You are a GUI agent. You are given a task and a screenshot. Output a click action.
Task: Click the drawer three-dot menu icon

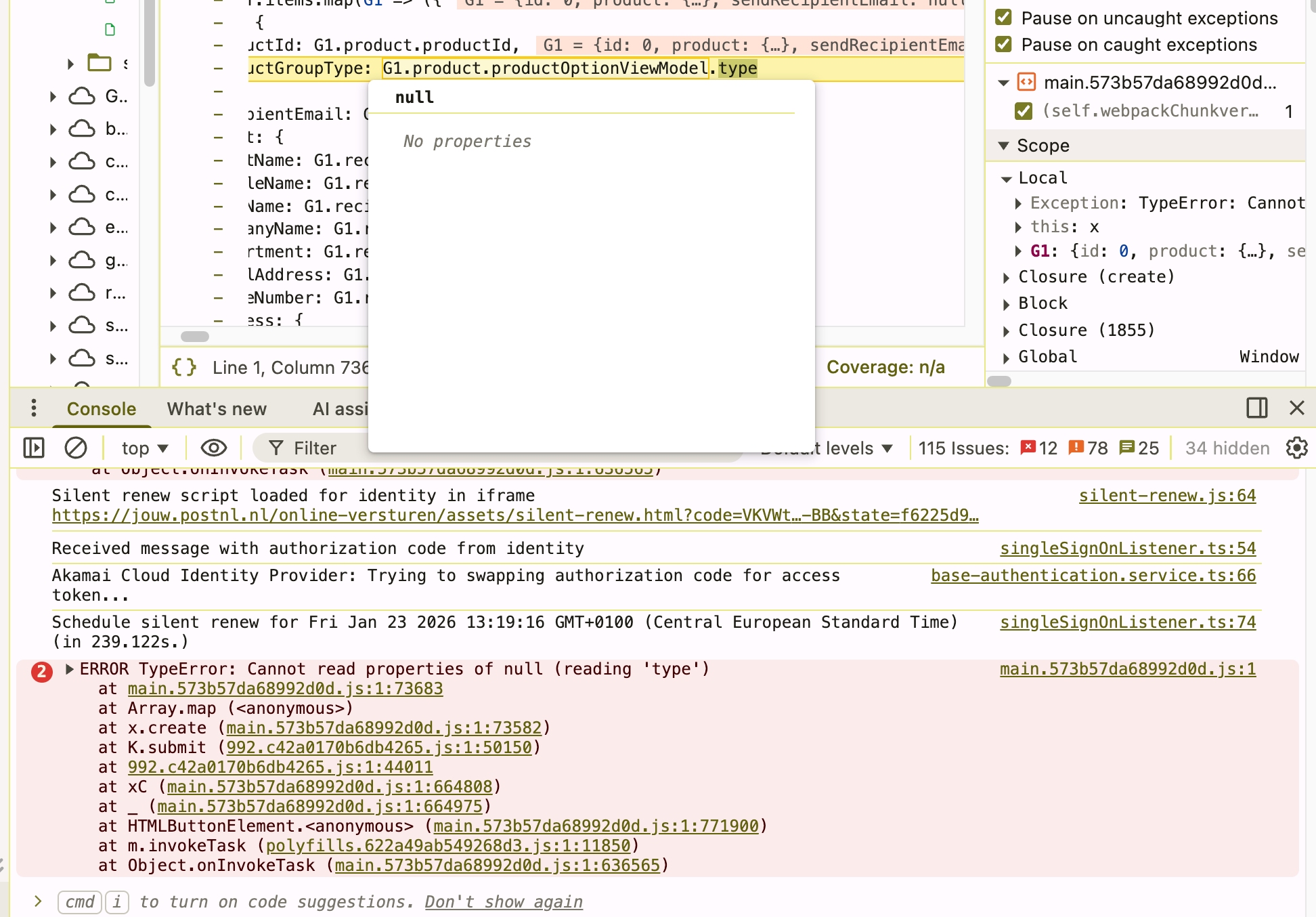(x=34, y=408)
